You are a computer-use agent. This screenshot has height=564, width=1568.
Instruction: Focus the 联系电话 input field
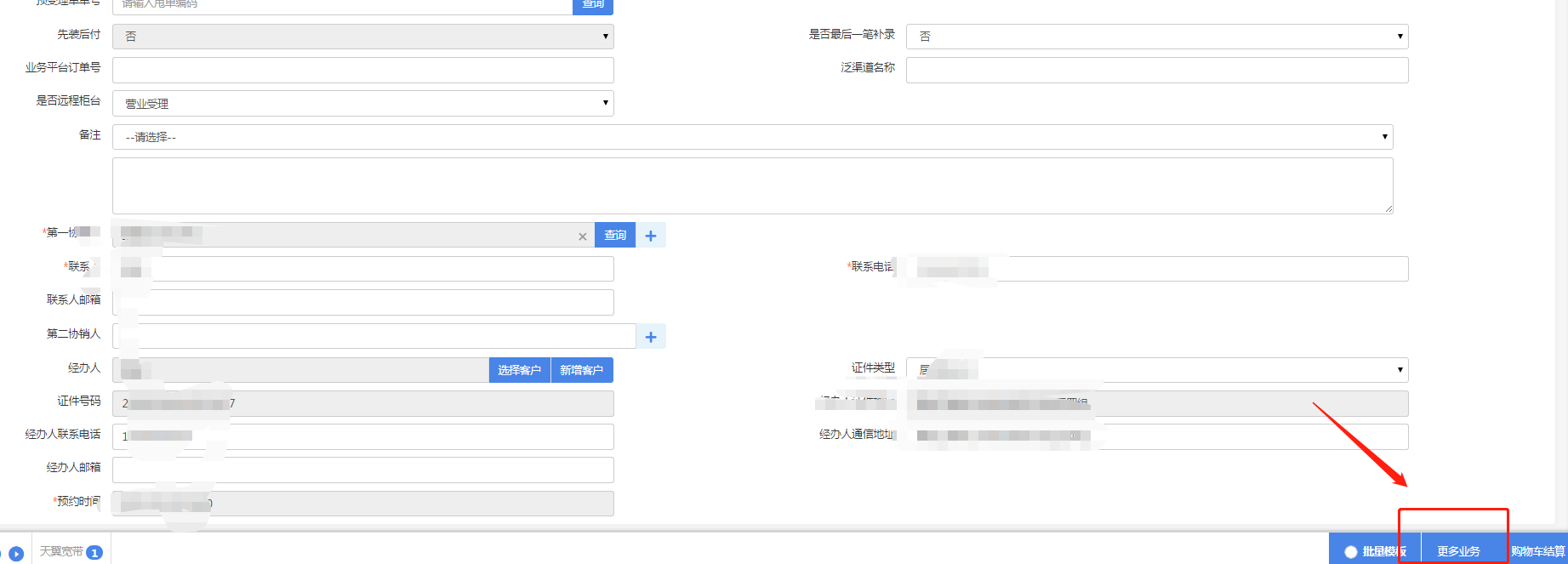[x=1157, y=269]
